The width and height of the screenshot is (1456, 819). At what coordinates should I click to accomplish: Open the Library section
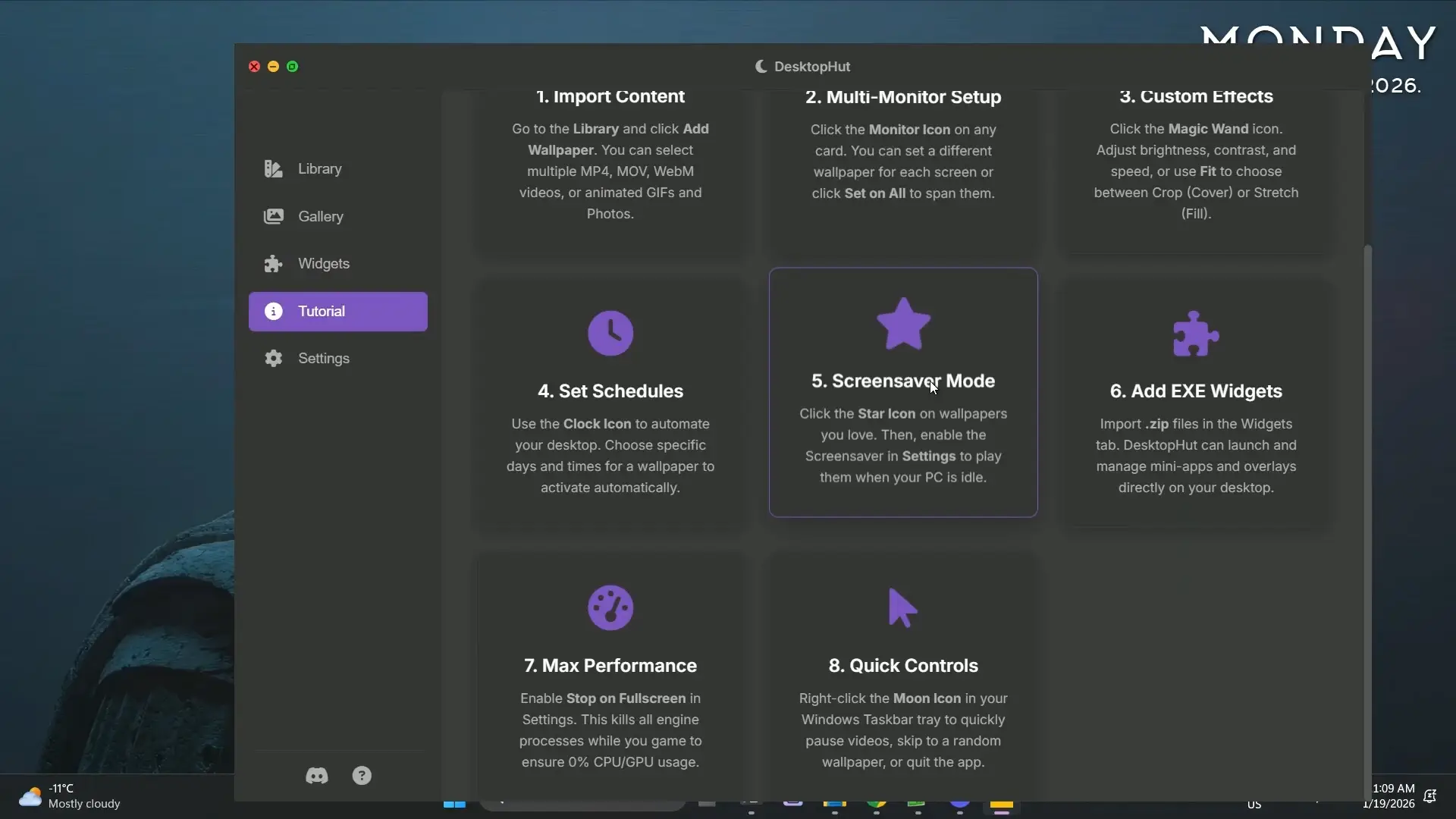coord(337,169)
